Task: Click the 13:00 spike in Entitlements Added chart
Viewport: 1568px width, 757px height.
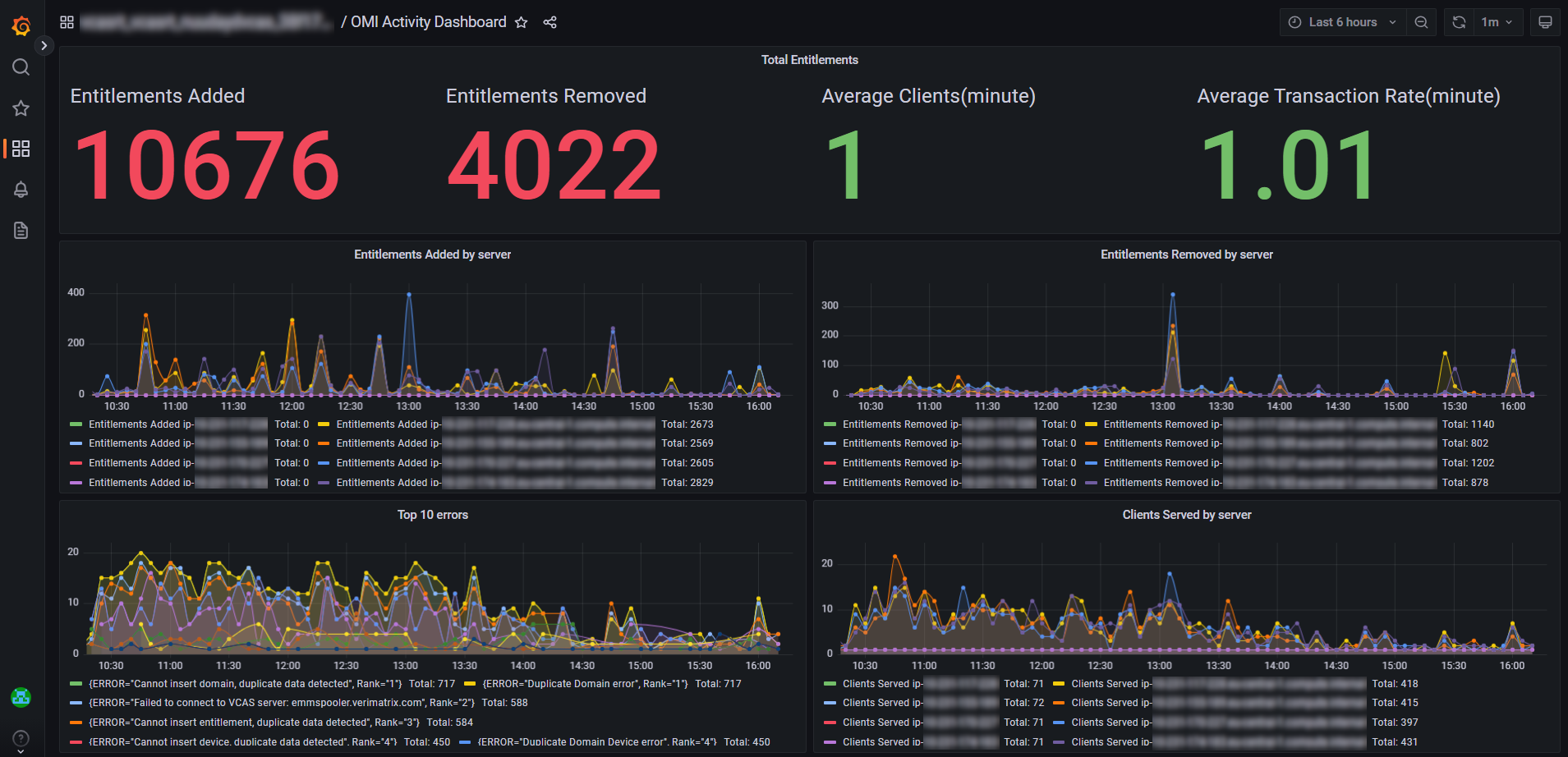Action: coord(409,294)
